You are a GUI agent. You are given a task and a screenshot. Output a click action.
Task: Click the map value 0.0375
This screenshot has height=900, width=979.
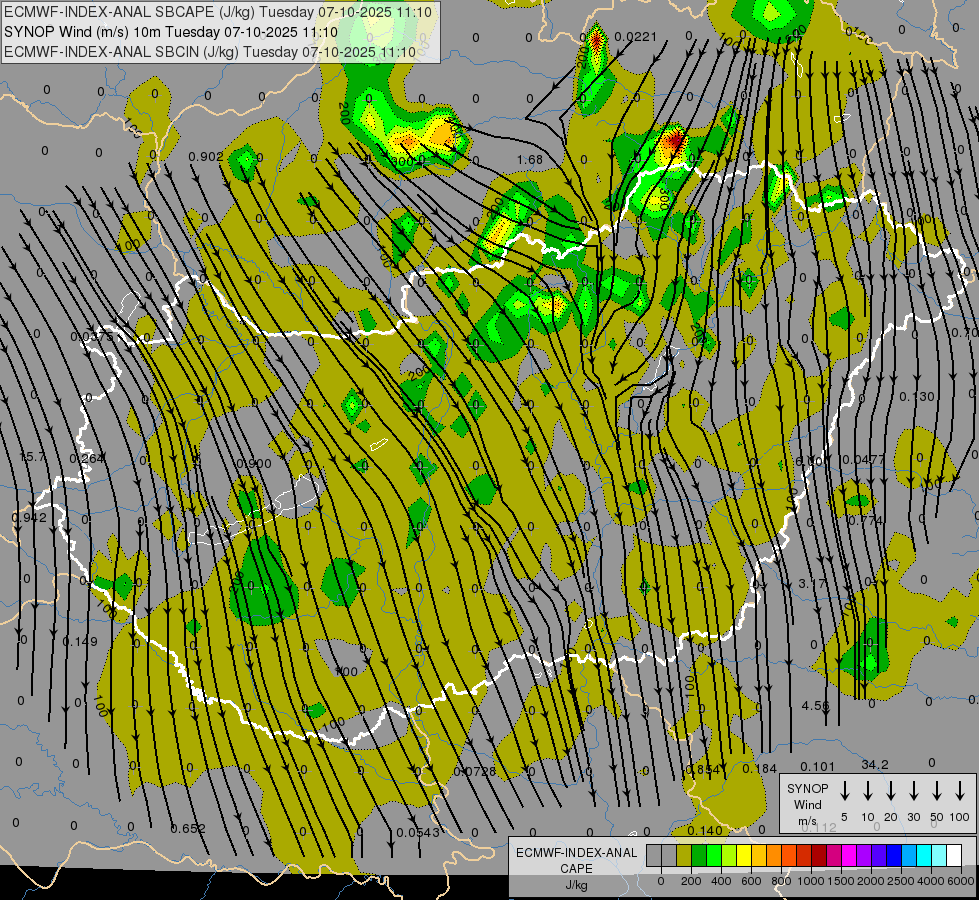pos(92,337)
